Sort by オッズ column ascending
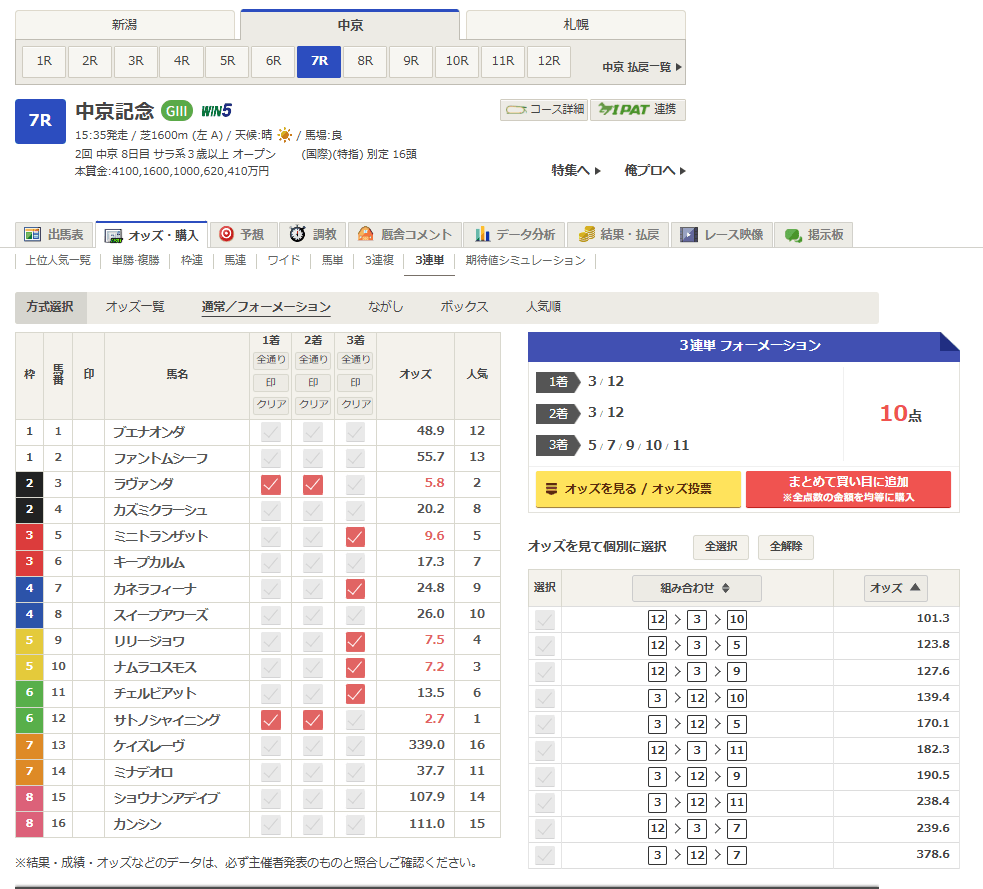 pos(895,588)
